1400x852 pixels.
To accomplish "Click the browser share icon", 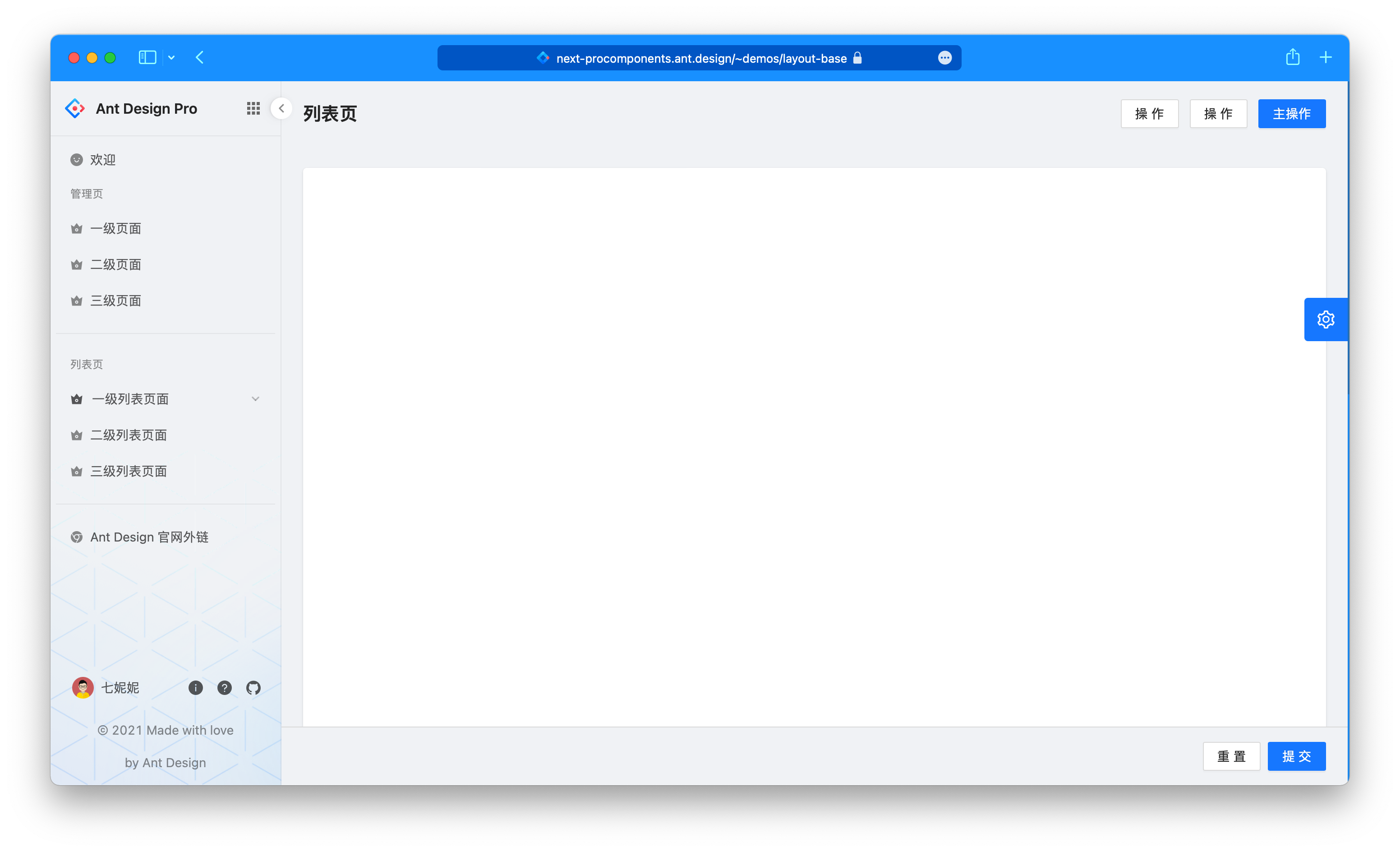I will coord(1293,57).
